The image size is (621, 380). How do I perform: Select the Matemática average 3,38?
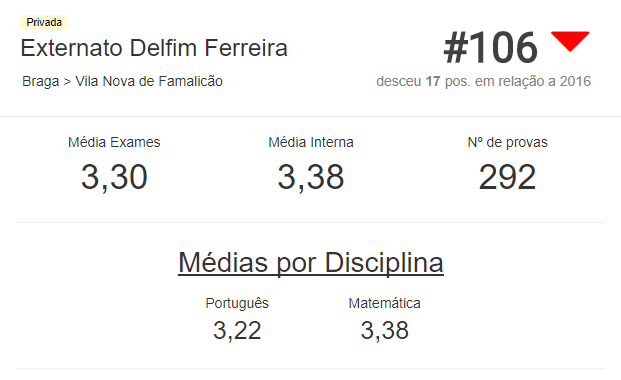coord(385,330)
